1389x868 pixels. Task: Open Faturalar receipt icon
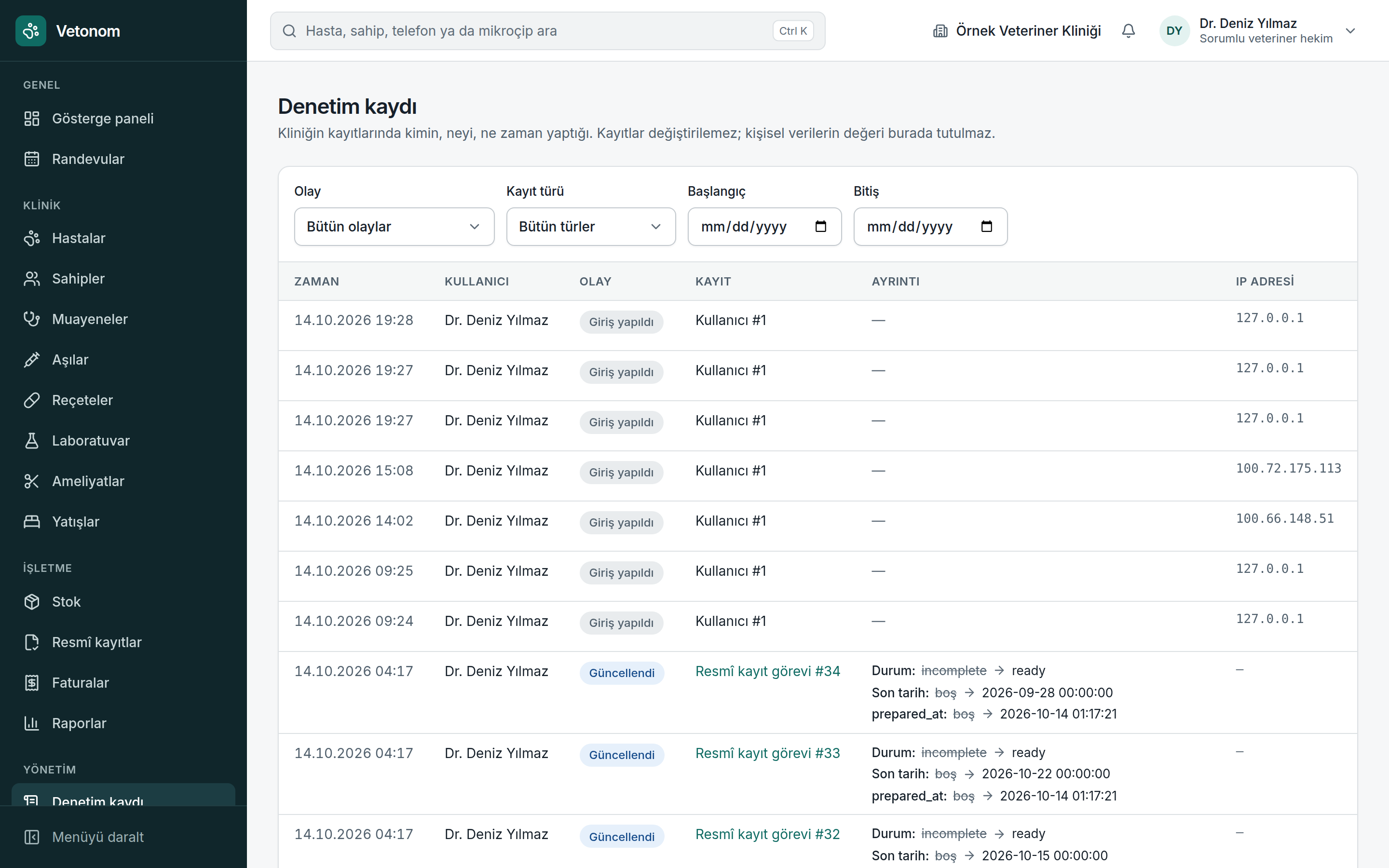[x=31, y=682]
